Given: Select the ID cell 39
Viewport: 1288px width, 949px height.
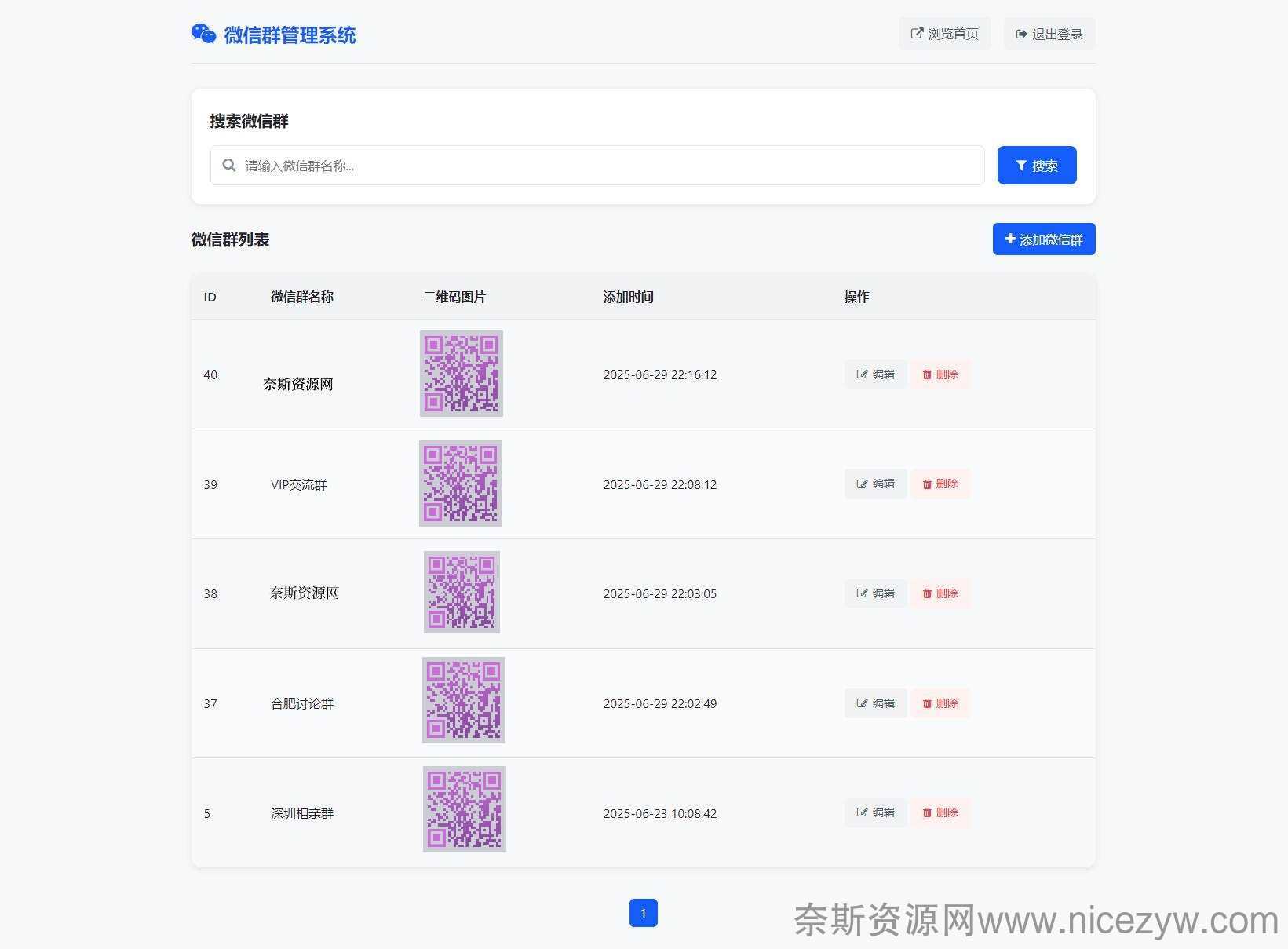Looking at the screenshot, I should coord(210,484).
